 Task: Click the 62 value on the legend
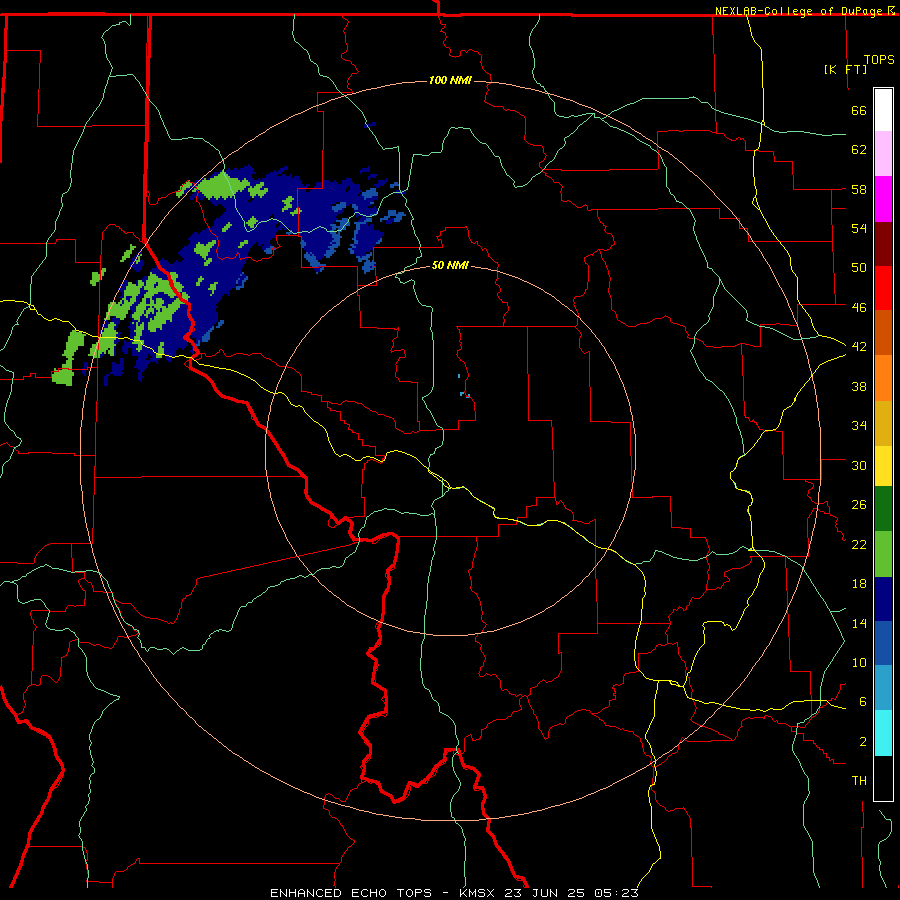click(x=859, y=150)
